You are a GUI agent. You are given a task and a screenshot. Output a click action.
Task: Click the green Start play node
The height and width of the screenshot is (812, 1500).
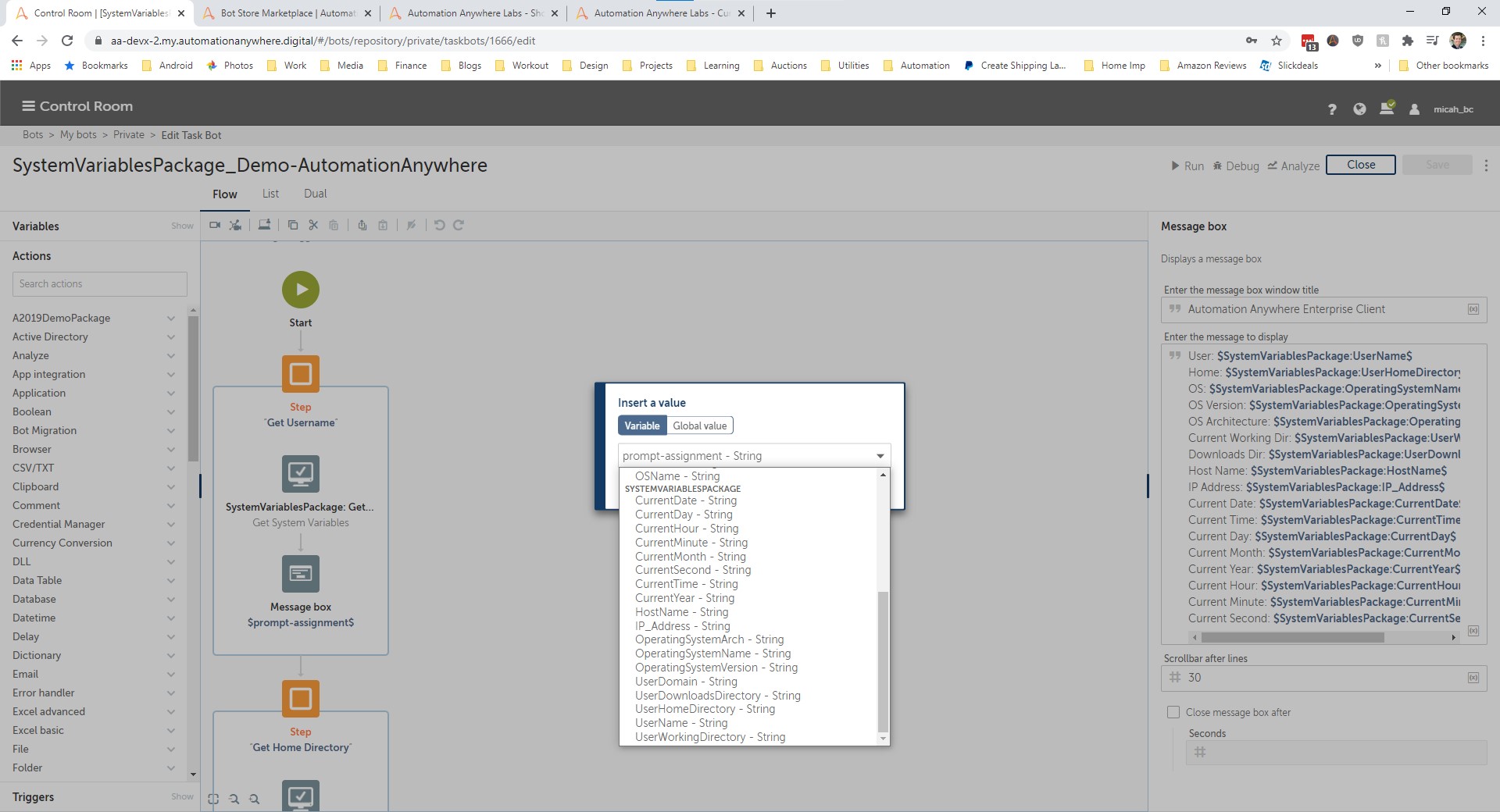pos(301,290)
